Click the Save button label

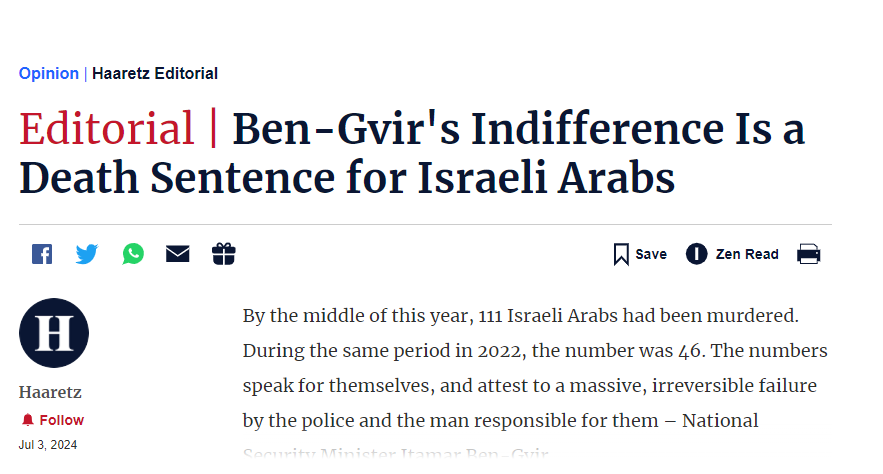pos(651,254)
